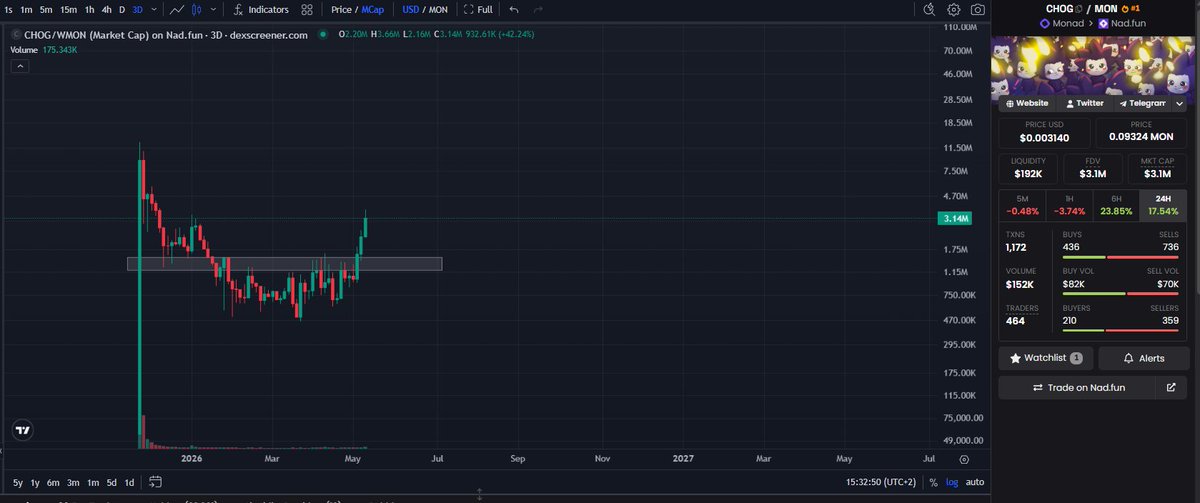Viewport: 1200px width, 503px height.
Task: Open chart settings gear
Action: coord(953,9)
